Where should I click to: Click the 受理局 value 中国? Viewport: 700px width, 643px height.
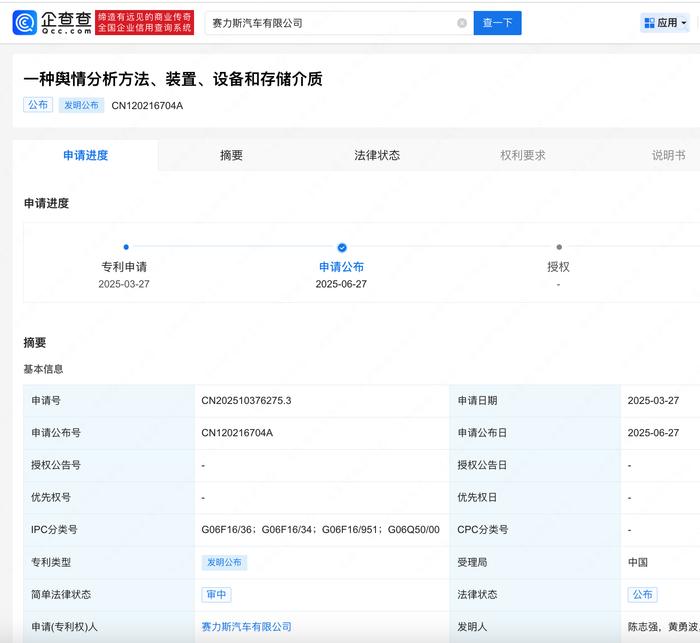(638, 562)
